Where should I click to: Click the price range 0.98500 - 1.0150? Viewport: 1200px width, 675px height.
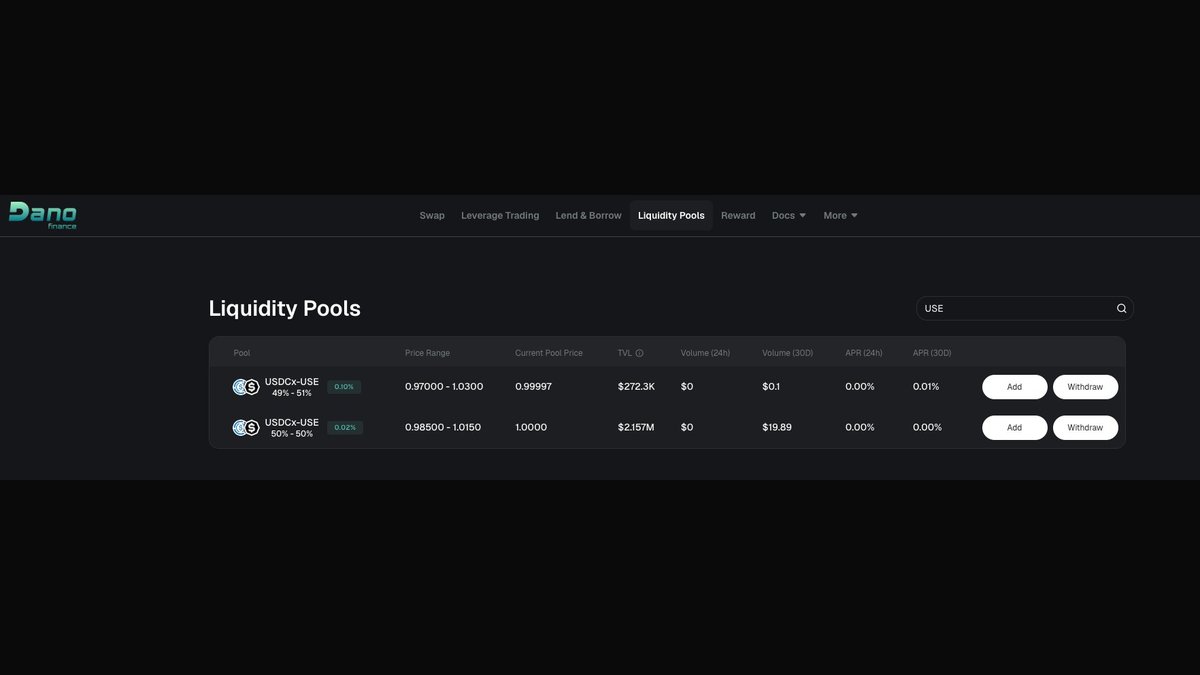pos(443,427)
